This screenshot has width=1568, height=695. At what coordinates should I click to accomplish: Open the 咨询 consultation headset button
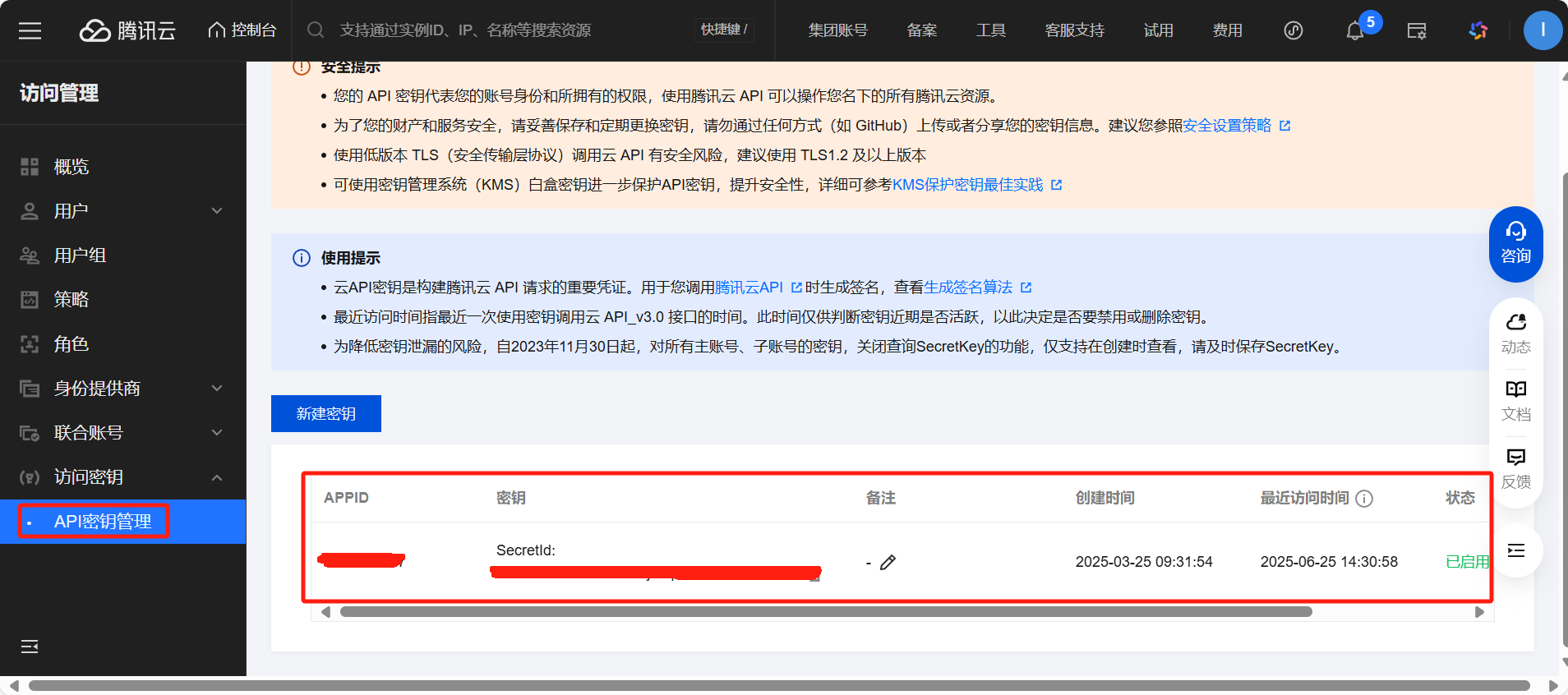(x=1515, y=244)
